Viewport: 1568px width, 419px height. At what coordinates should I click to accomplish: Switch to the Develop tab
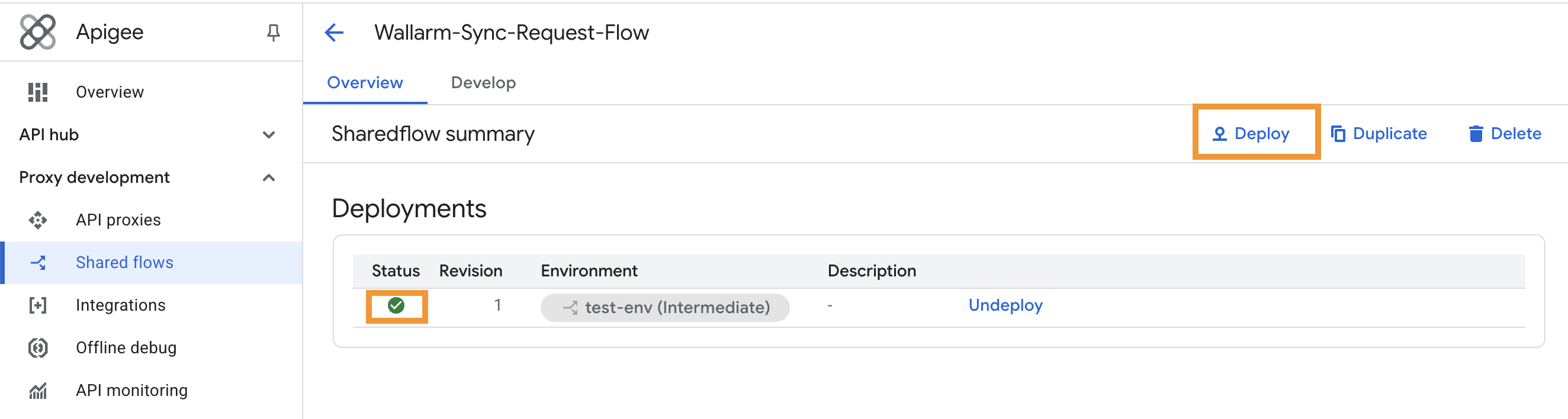(483, 82)
